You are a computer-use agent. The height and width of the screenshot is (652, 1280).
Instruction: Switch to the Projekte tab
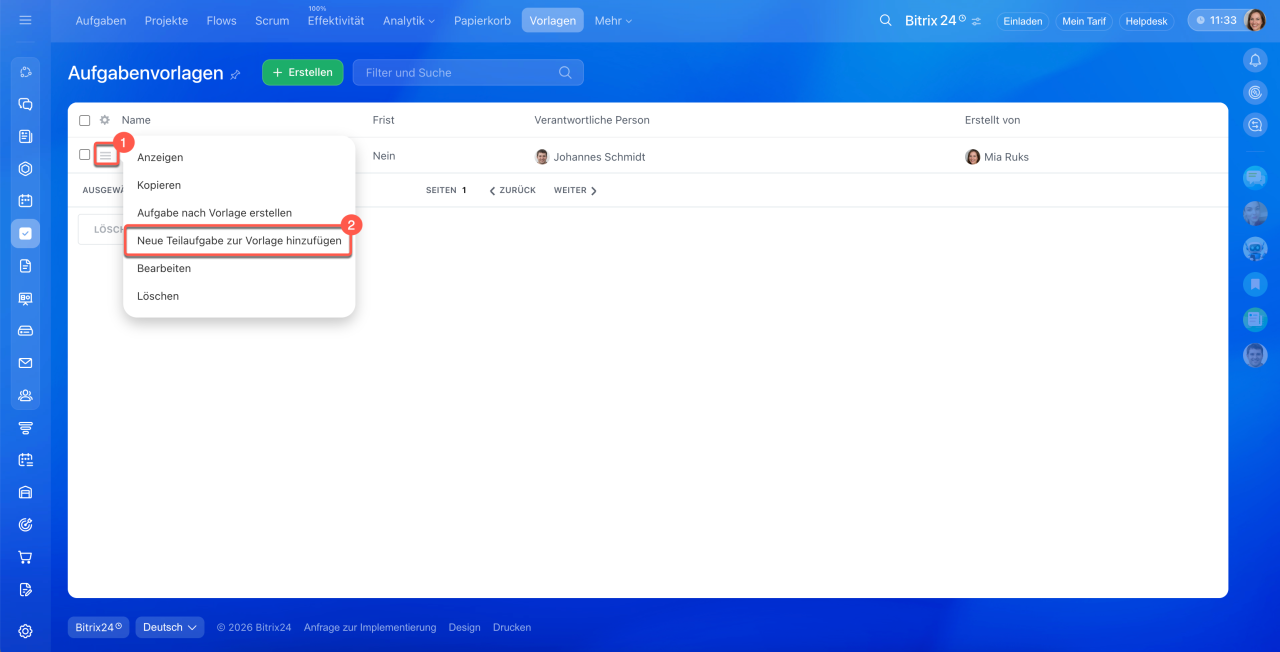point(166,21)
